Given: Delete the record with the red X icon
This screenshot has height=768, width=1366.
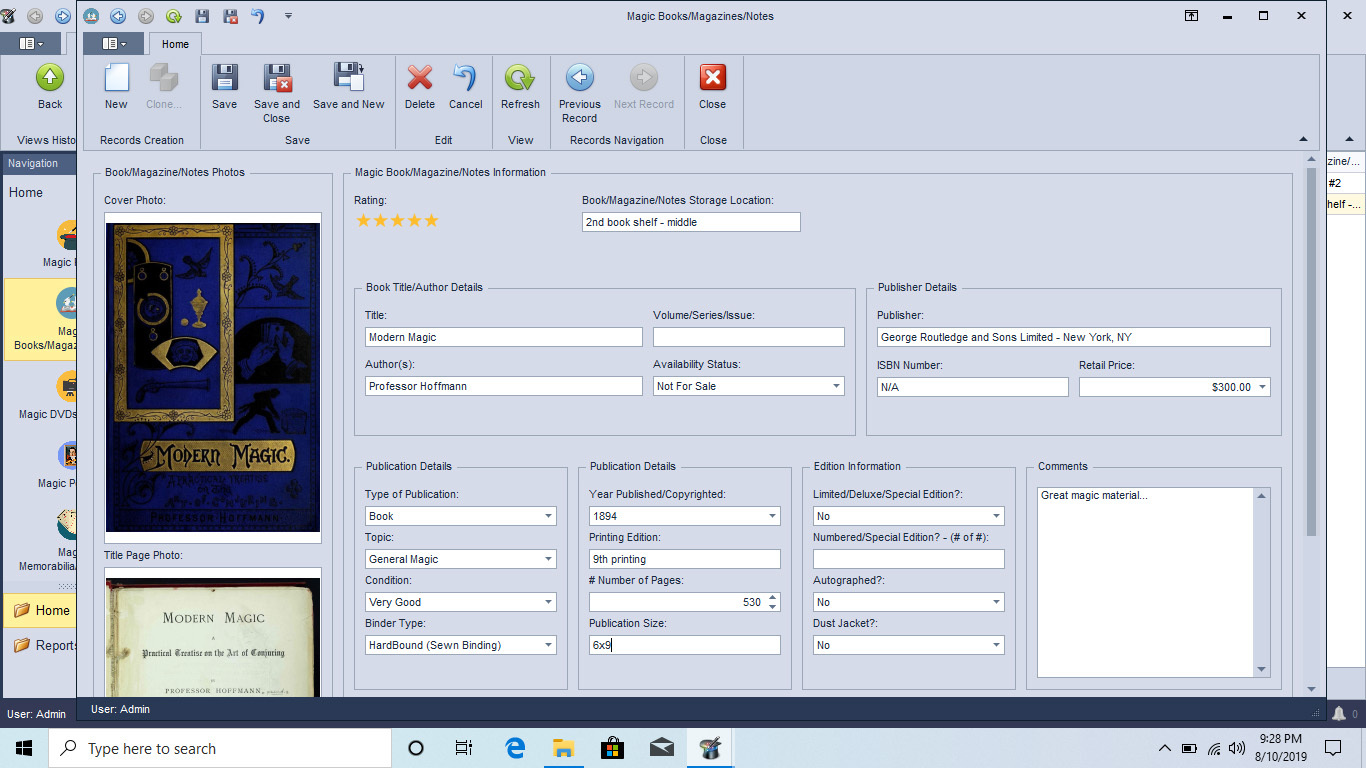Looking at the screenshot, I should point(420,78).
